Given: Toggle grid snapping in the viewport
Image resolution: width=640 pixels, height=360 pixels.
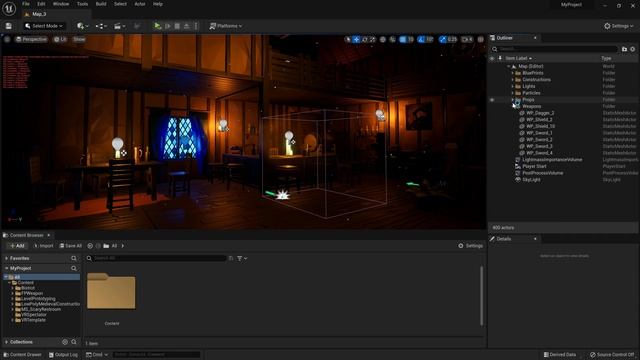Looking at the screenshot, I should pyautogui.click(x=403, y=40).
